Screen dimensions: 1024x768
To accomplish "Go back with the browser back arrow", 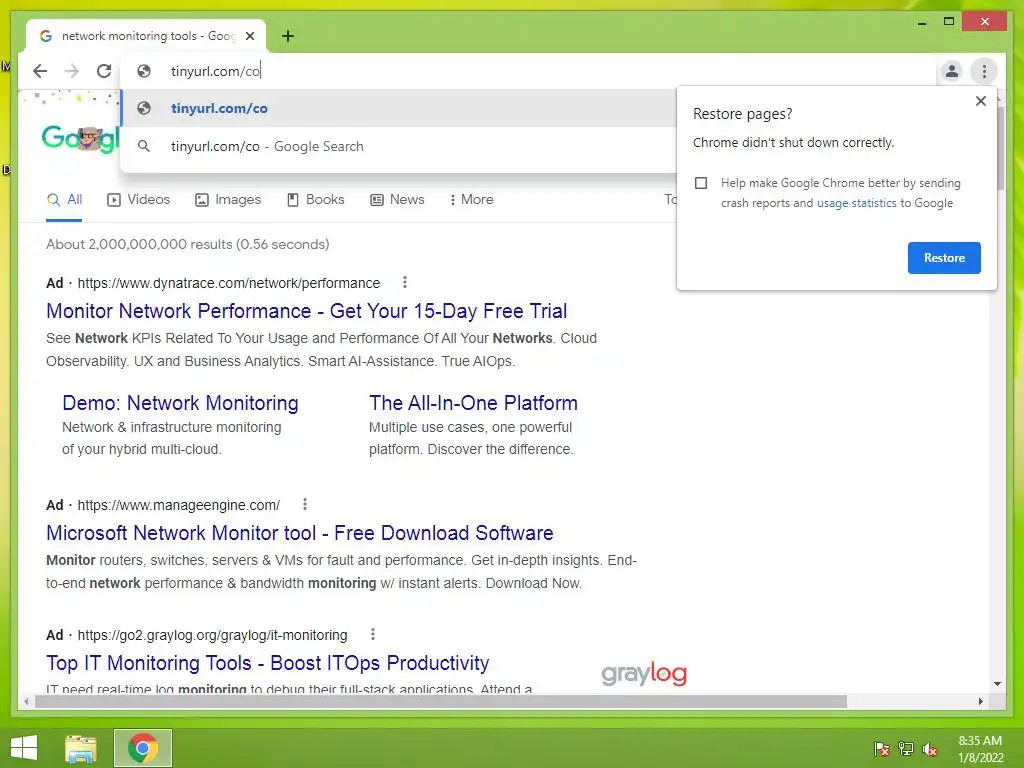I will coord(40,71).
